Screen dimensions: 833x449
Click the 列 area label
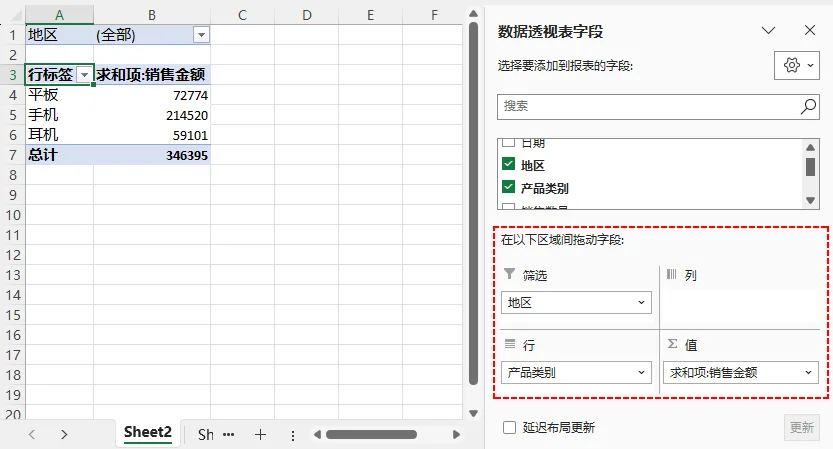(x=690, y=275)
